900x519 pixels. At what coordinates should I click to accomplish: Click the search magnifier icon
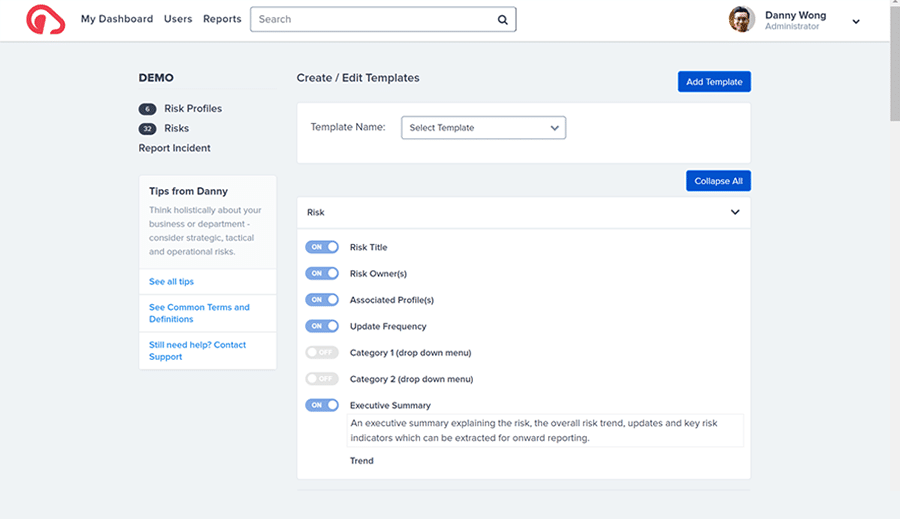tap(502, 20)
